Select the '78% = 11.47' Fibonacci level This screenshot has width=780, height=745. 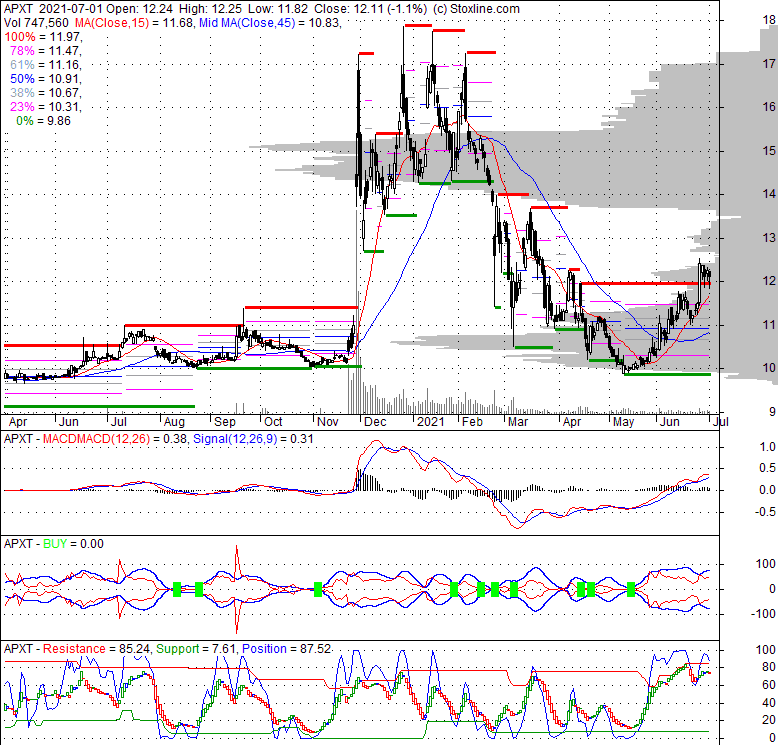[46, 51]
